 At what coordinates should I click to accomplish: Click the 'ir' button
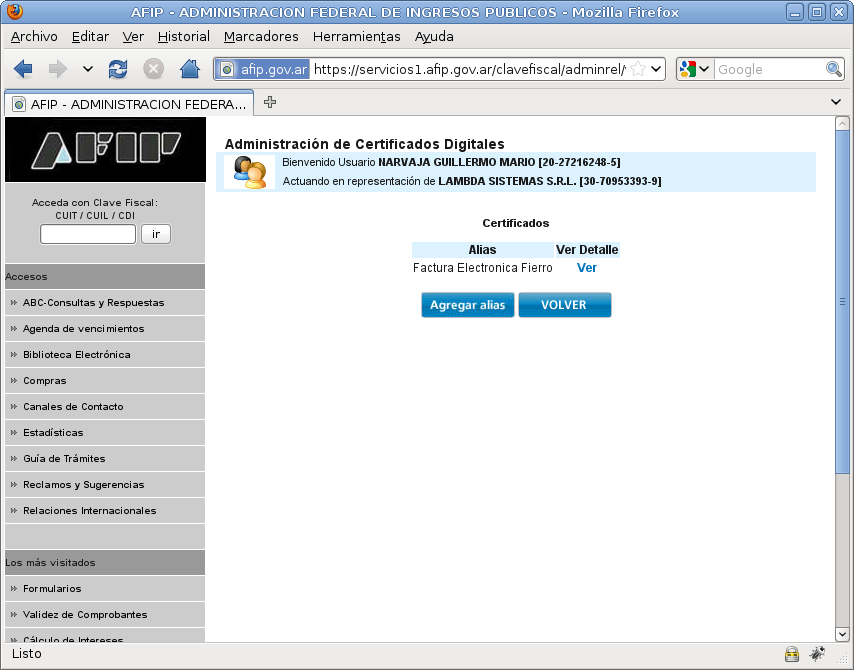tap(156, 234)
